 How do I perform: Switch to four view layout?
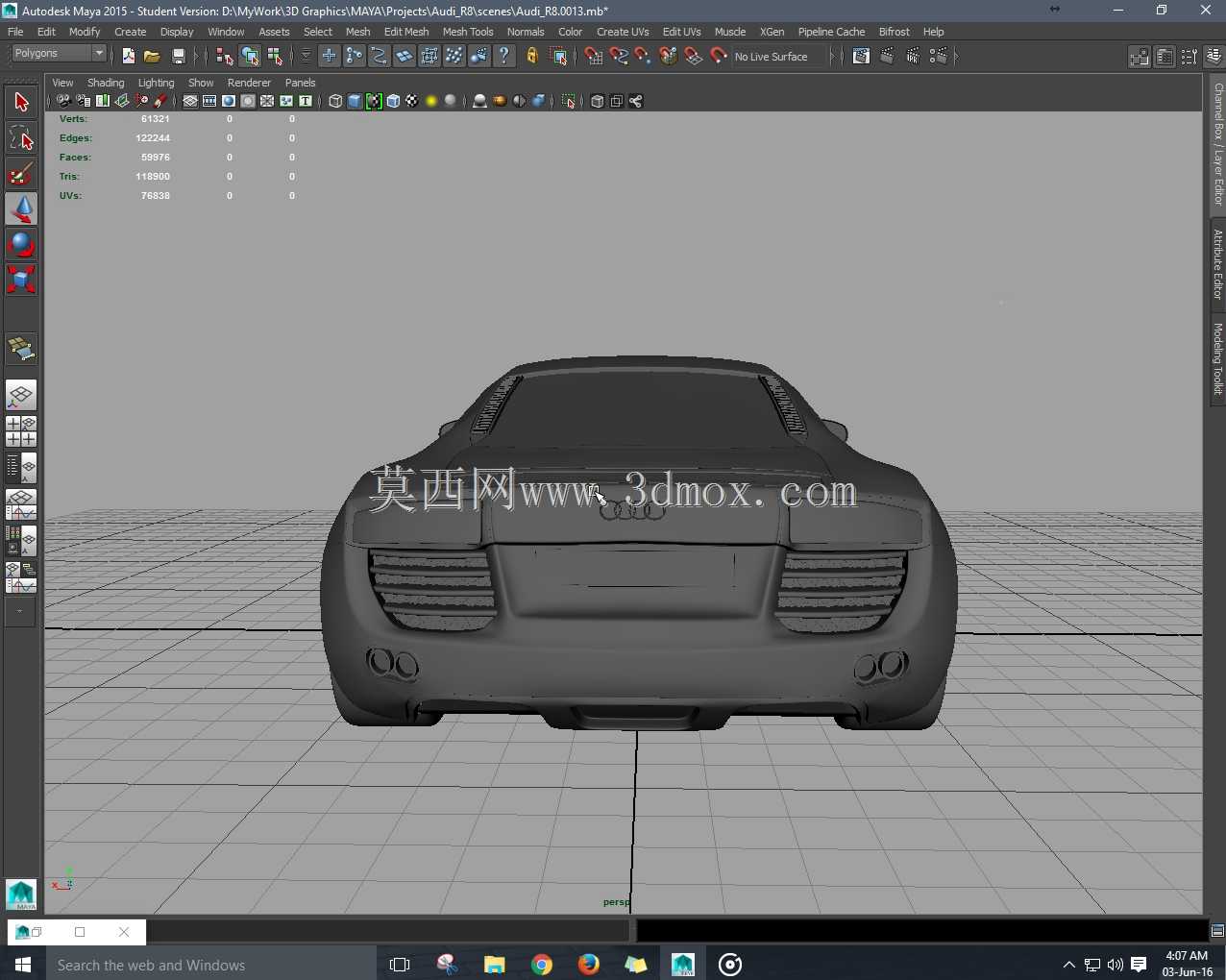[21, 431]
